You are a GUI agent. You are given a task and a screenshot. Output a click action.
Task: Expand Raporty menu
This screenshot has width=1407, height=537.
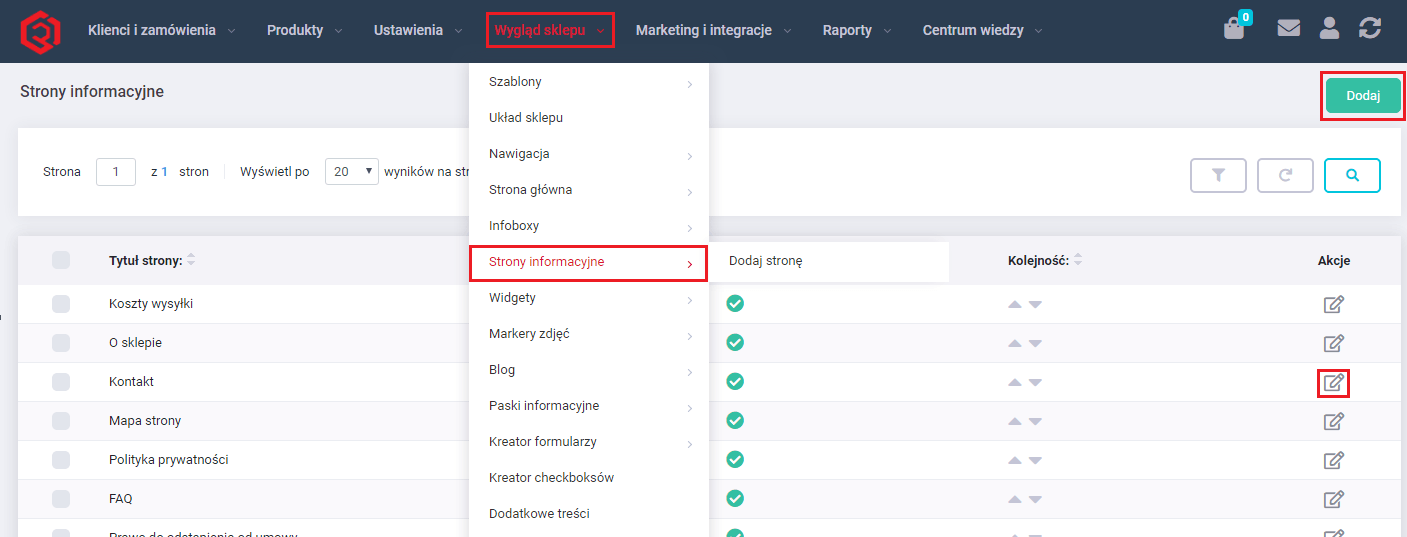(x=857, y=30)
